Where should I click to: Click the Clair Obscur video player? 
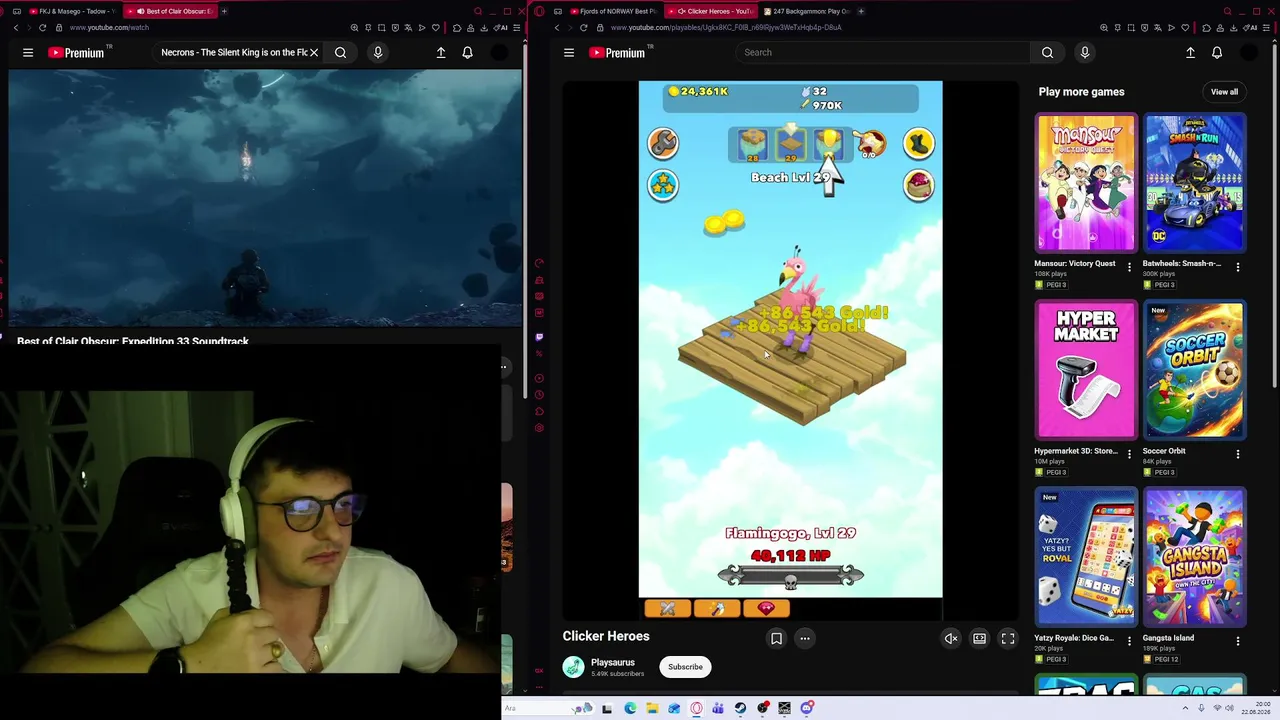click(264, 198)
